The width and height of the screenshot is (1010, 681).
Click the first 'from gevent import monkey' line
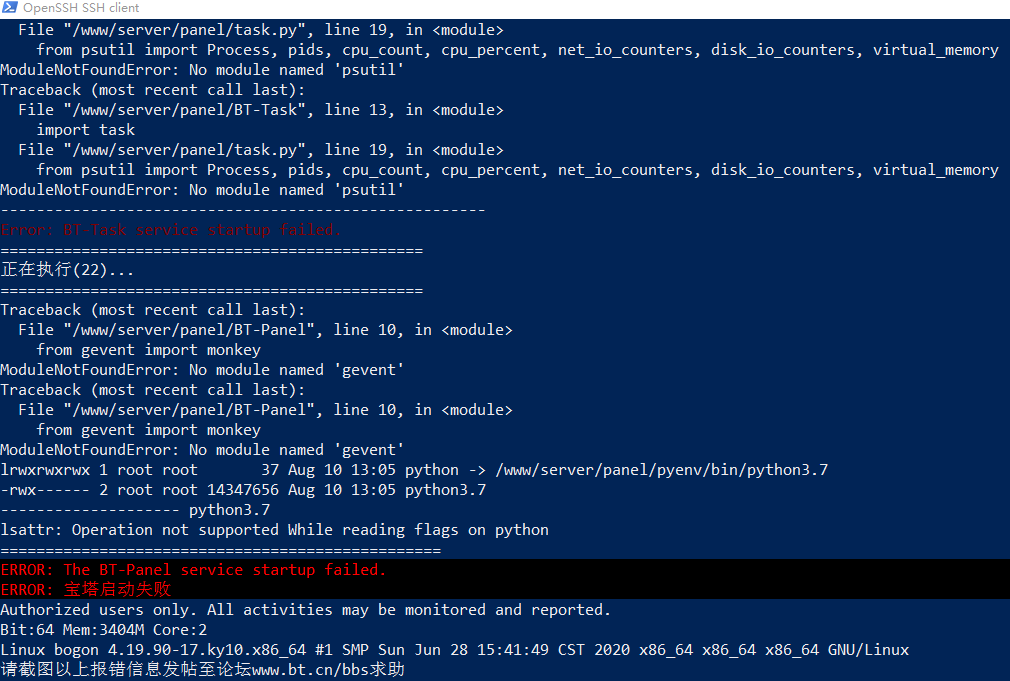pyautogui.click(x=149, y=350)
